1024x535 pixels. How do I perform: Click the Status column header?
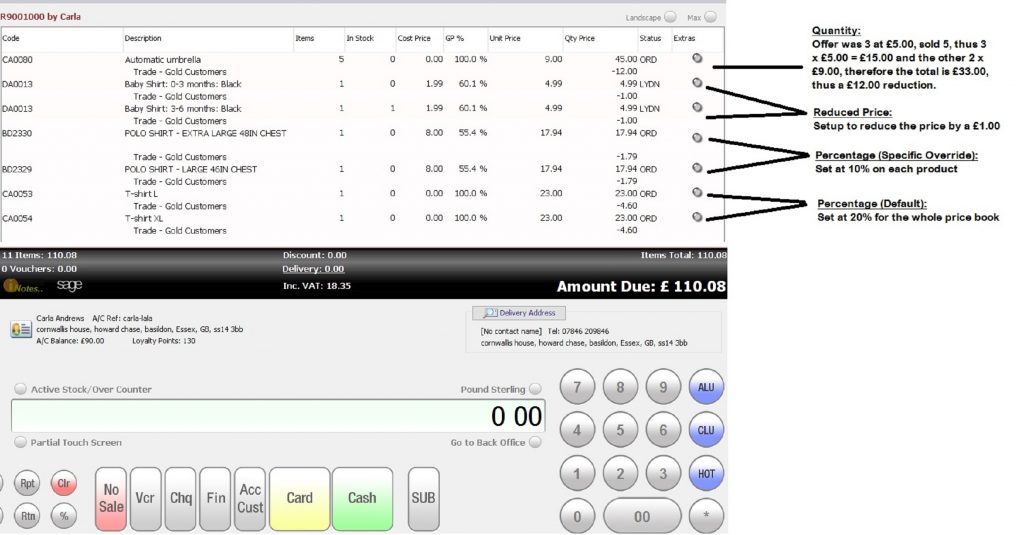tap(650, 38)
